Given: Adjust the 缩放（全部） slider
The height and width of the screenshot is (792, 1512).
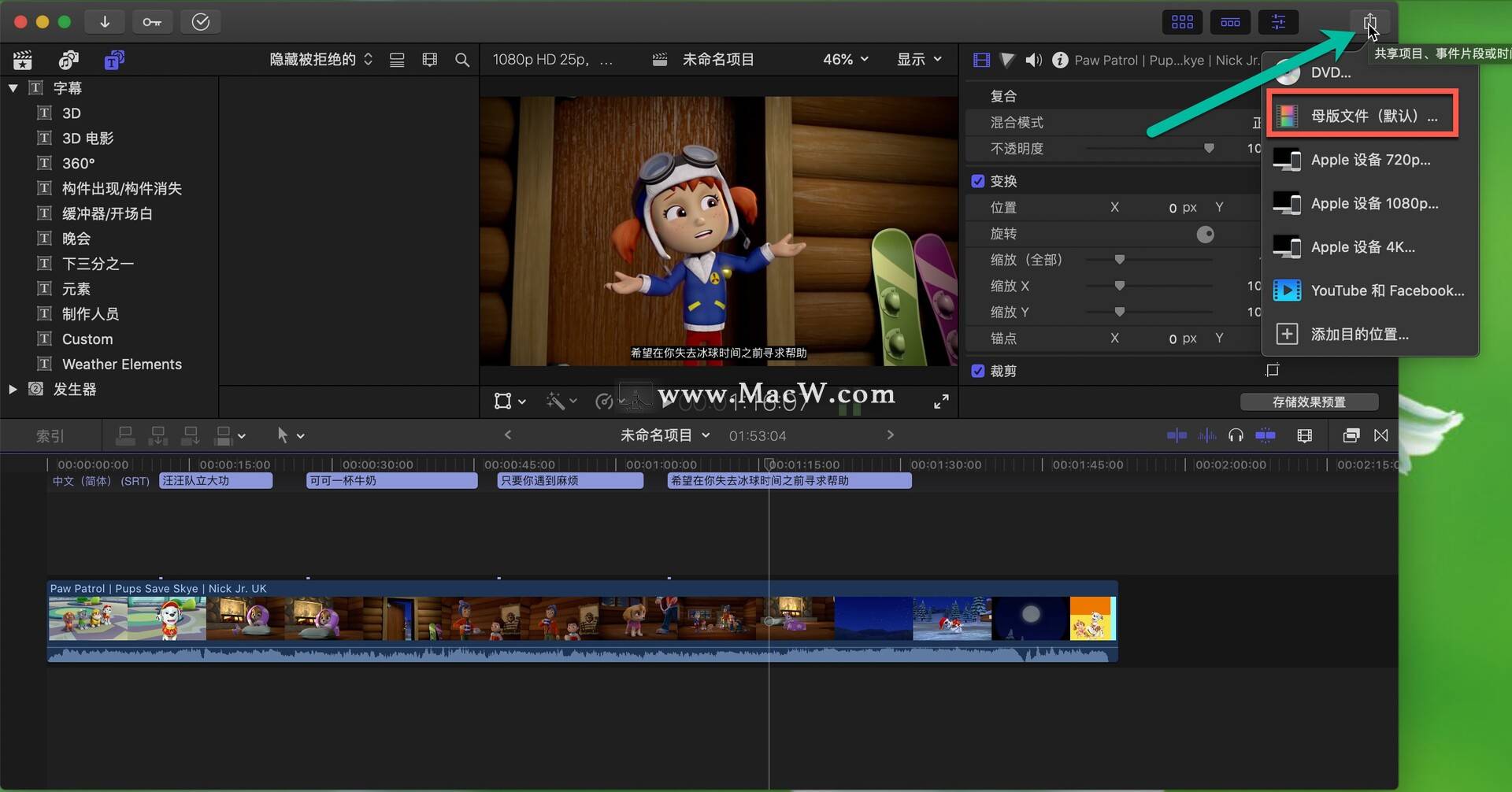Looking at the screenshot, I should (x=1119, y=260).
